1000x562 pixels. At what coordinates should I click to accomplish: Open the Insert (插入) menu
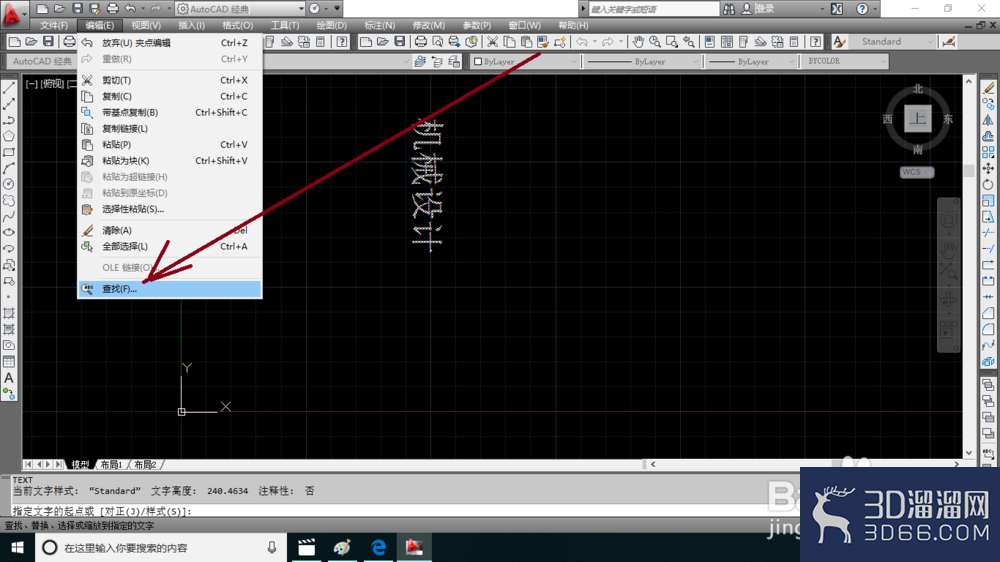point(191,26)
